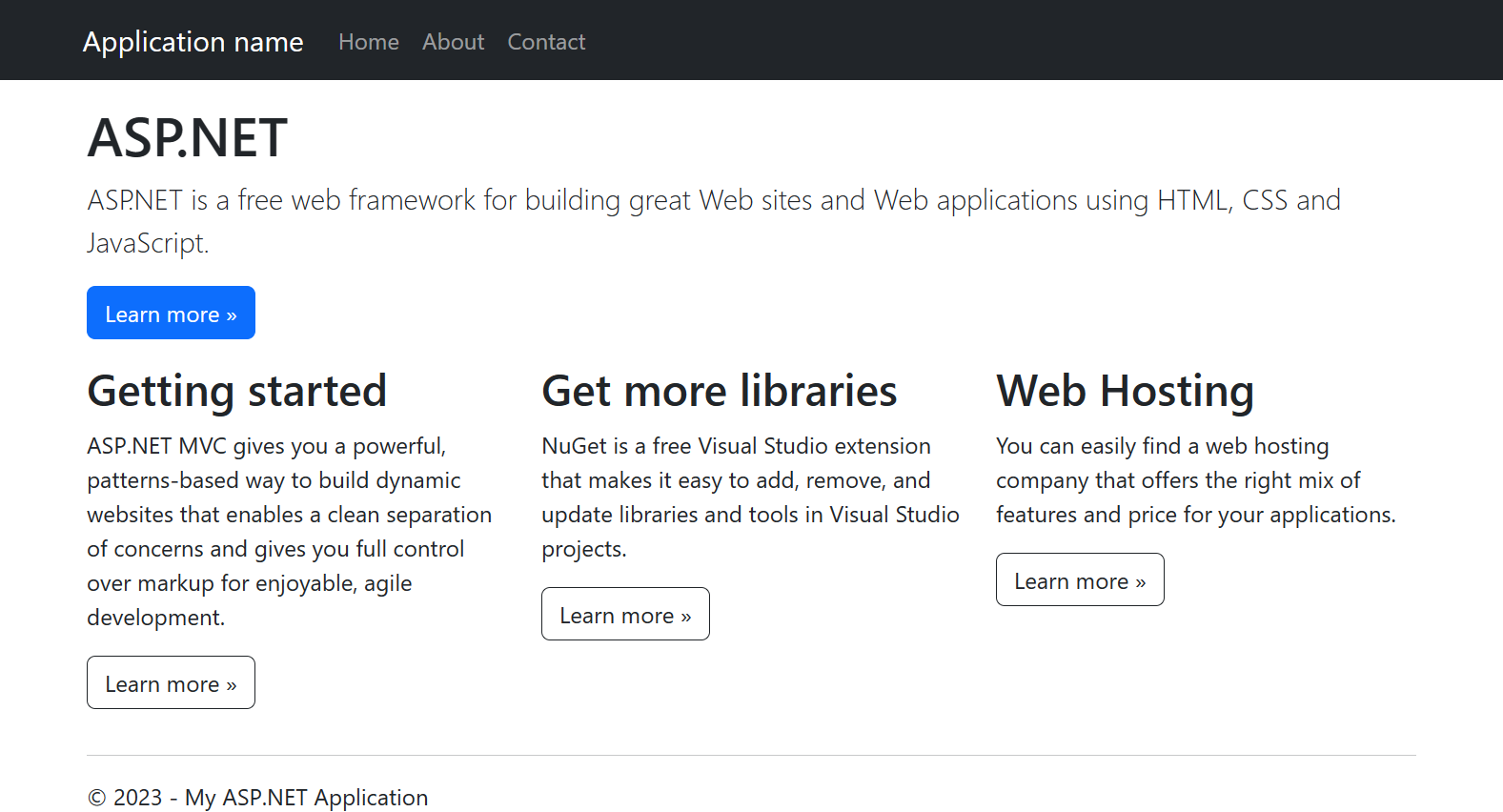Click the Application name brand link
This screenshot has width=1503, height=812.
[193, 42]
